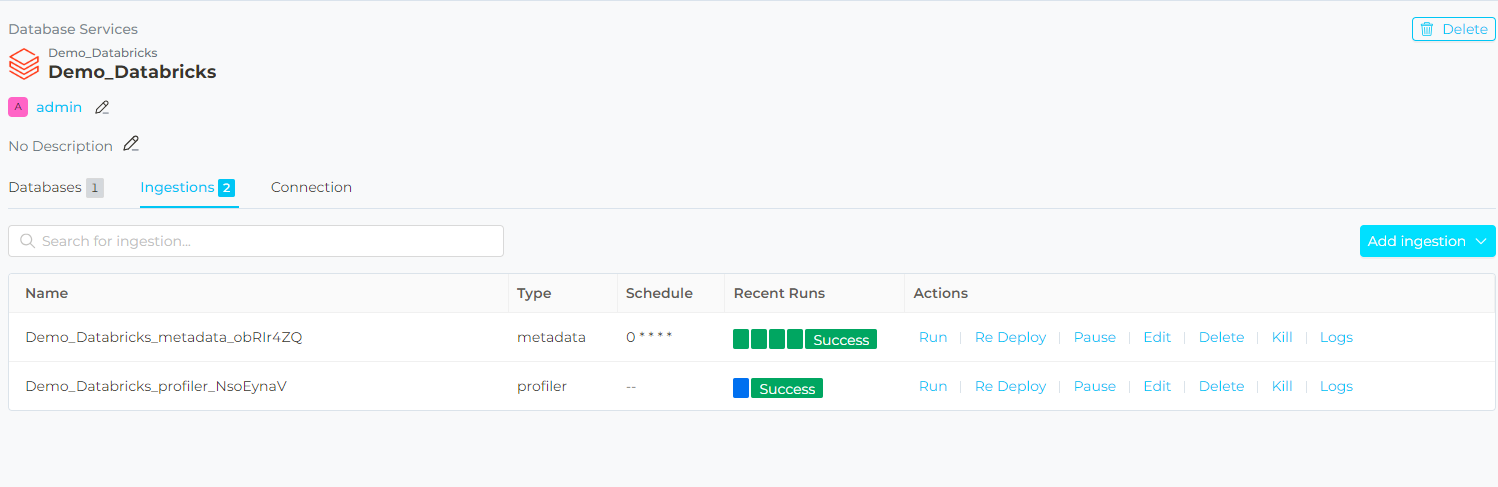Open the Connection tab
The image size is (1498, 487).
click(x=311, y=187)
